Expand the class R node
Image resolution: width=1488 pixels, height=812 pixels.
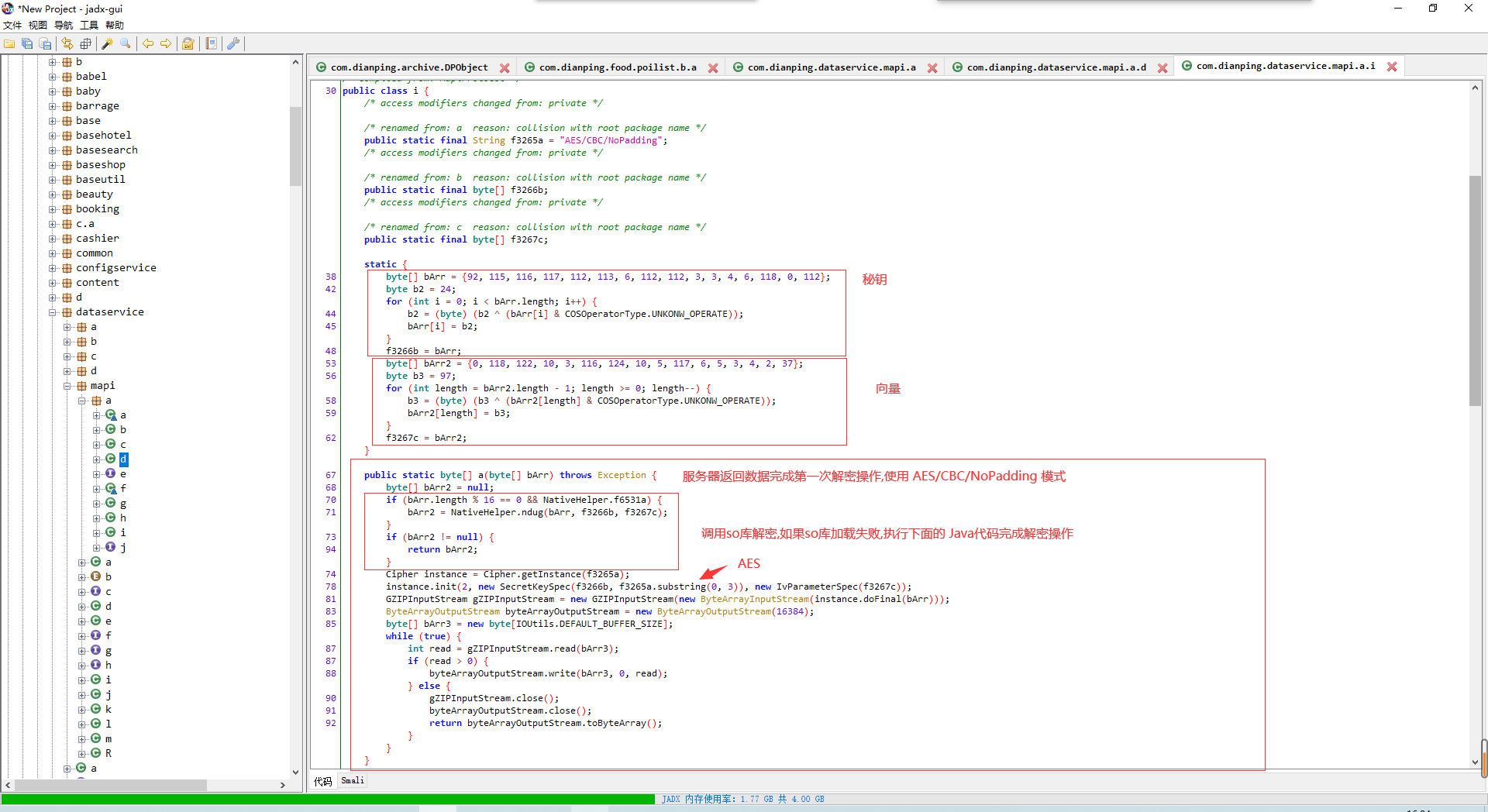(x=82, y=753)
